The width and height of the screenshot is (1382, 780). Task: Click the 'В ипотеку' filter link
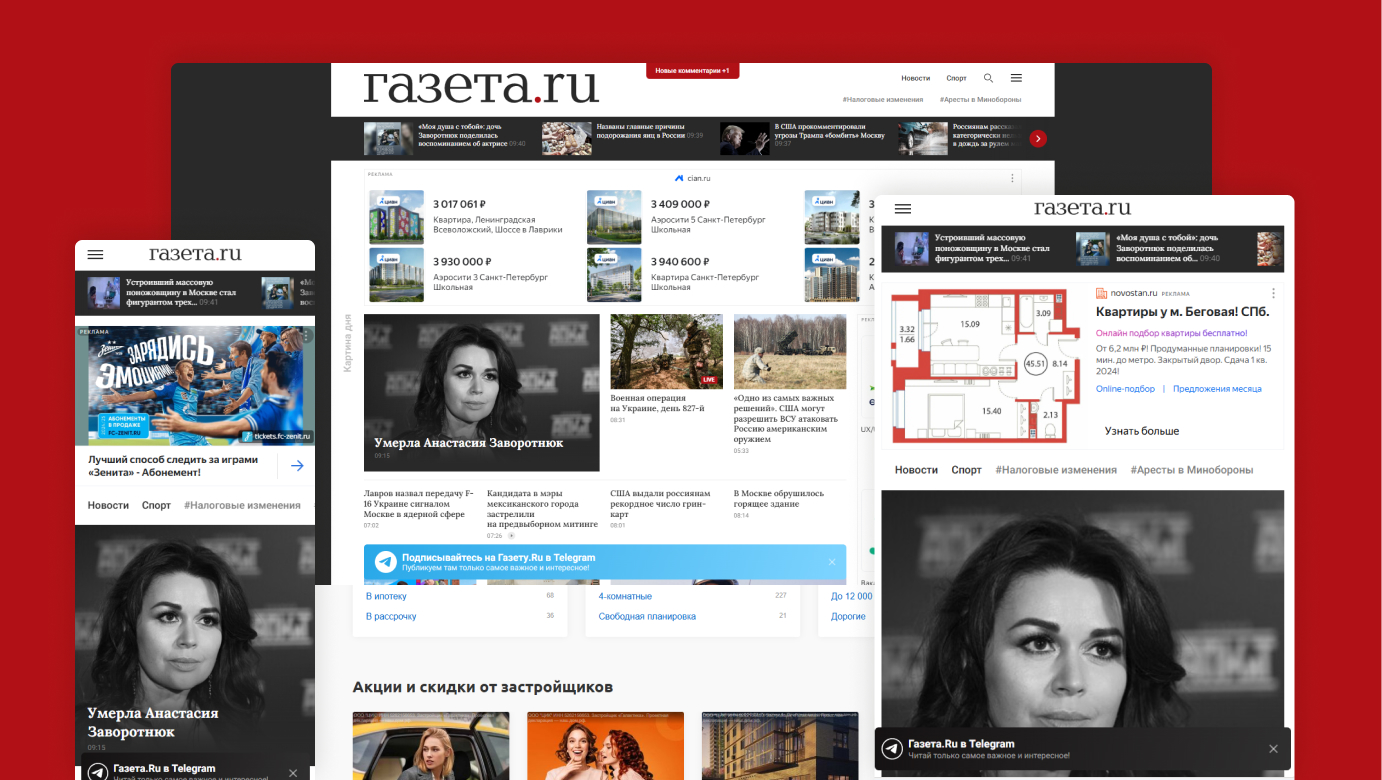point(386,596)
